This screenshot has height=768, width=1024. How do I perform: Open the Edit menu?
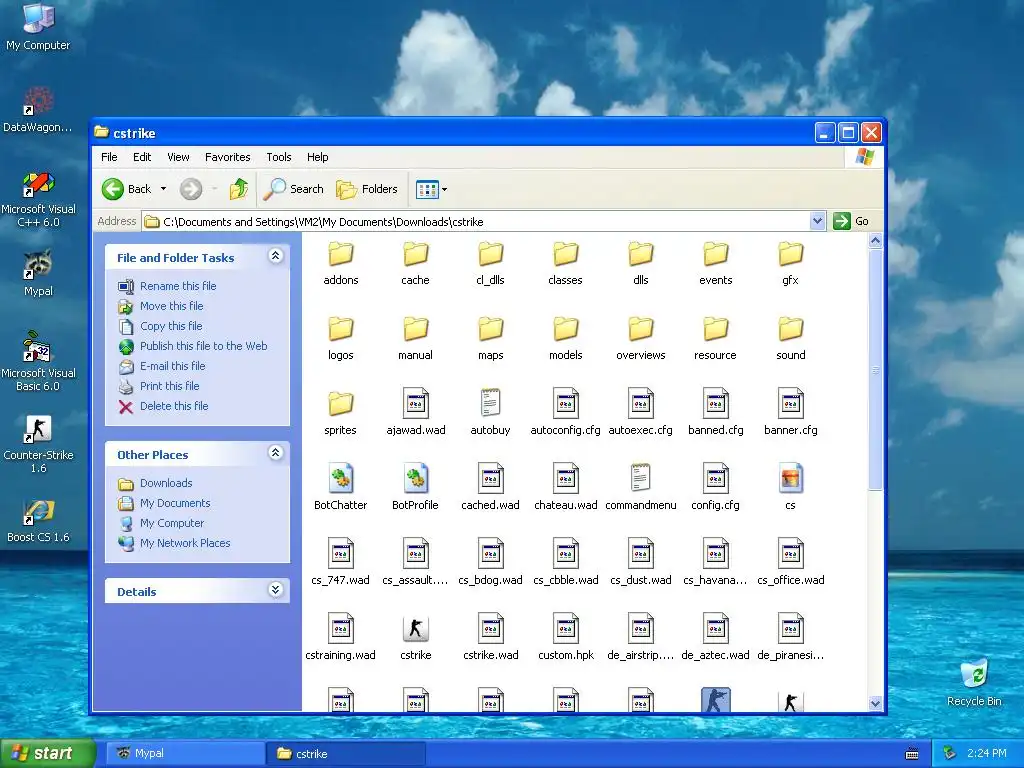click(x=142, y=157)
